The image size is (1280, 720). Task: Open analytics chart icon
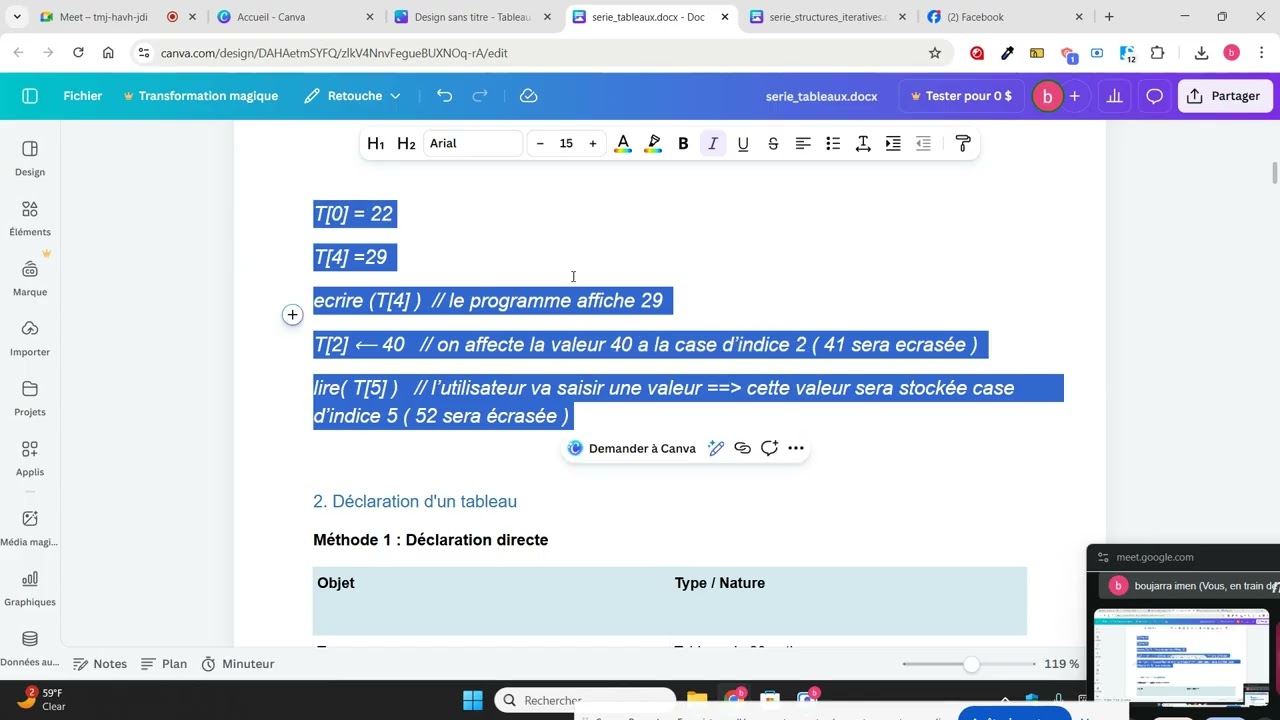coord(1114,96)
